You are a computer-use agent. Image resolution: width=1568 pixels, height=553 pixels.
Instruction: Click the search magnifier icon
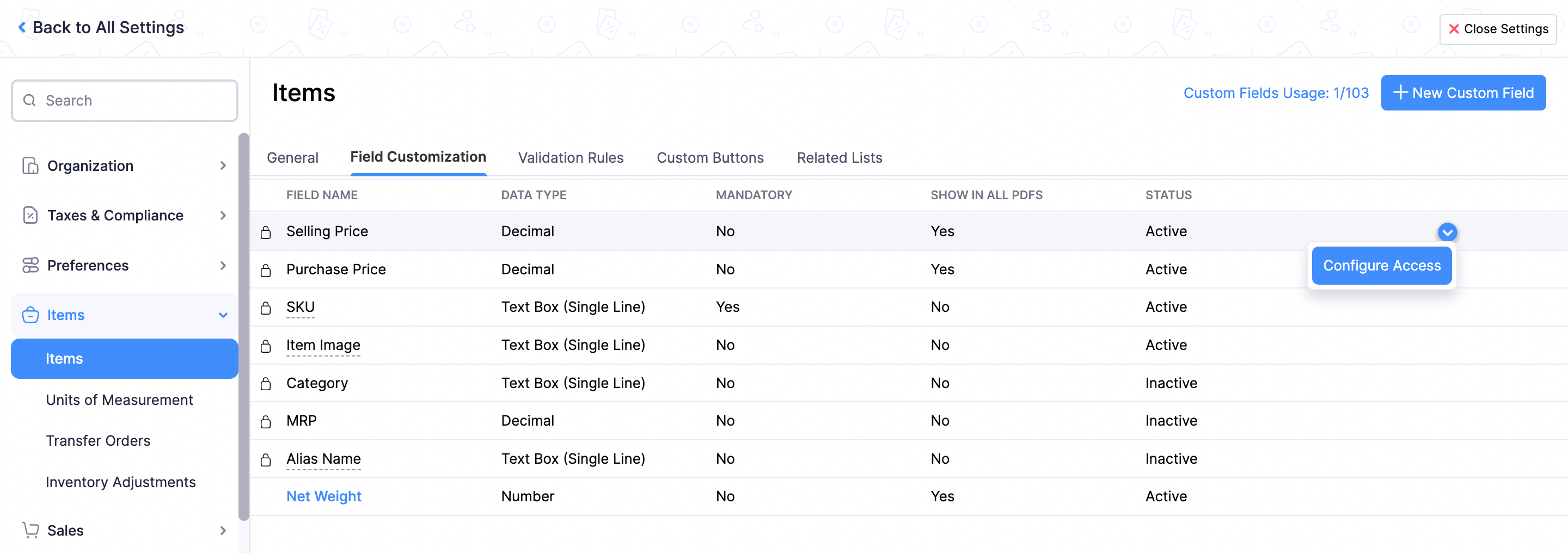click(x=29, y=100)
